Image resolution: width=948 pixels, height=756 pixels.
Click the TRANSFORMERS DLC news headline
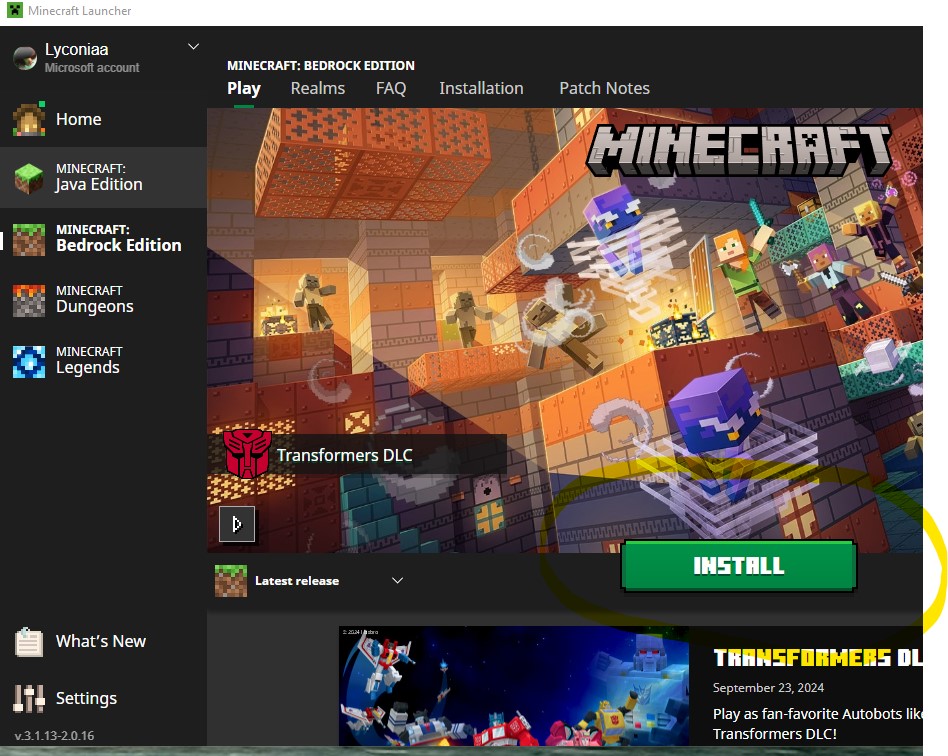click(x=817, y=657)
